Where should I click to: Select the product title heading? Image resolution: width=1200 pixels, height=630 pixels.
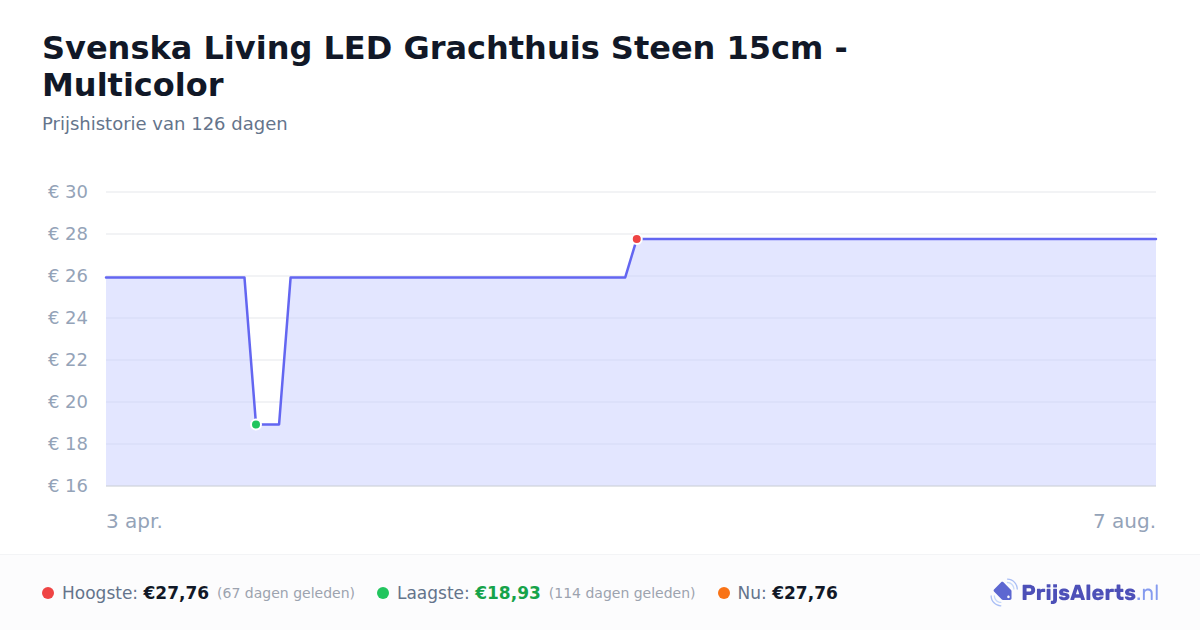[445, 66]
